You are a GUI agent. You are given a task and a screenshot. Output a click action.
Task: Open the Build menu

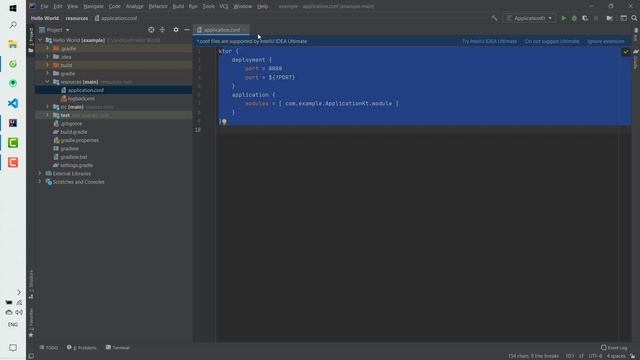click(x=178, y=7)
